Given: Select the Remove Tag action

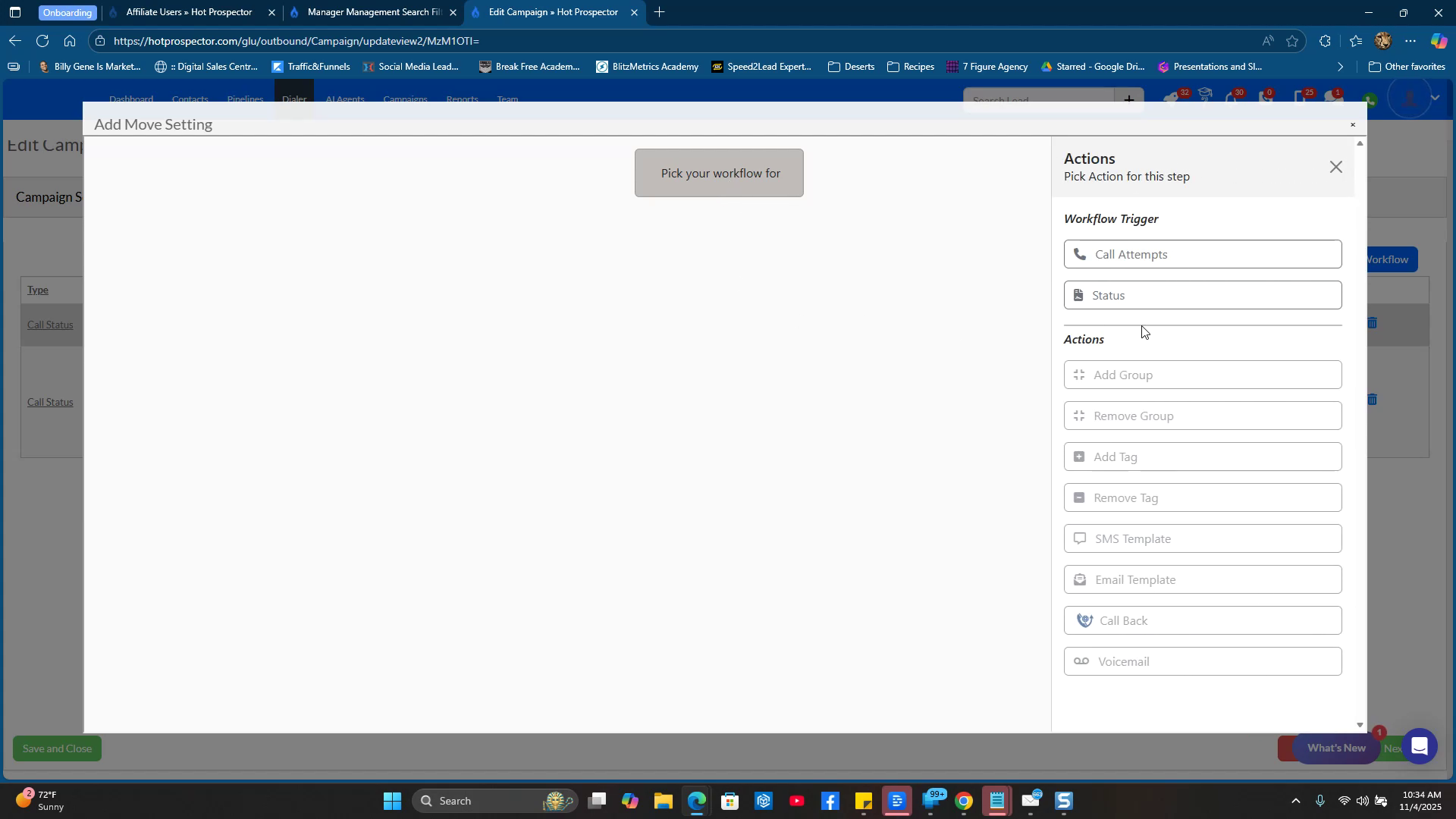Looking at the screenshot, I should pos(1202,498).
